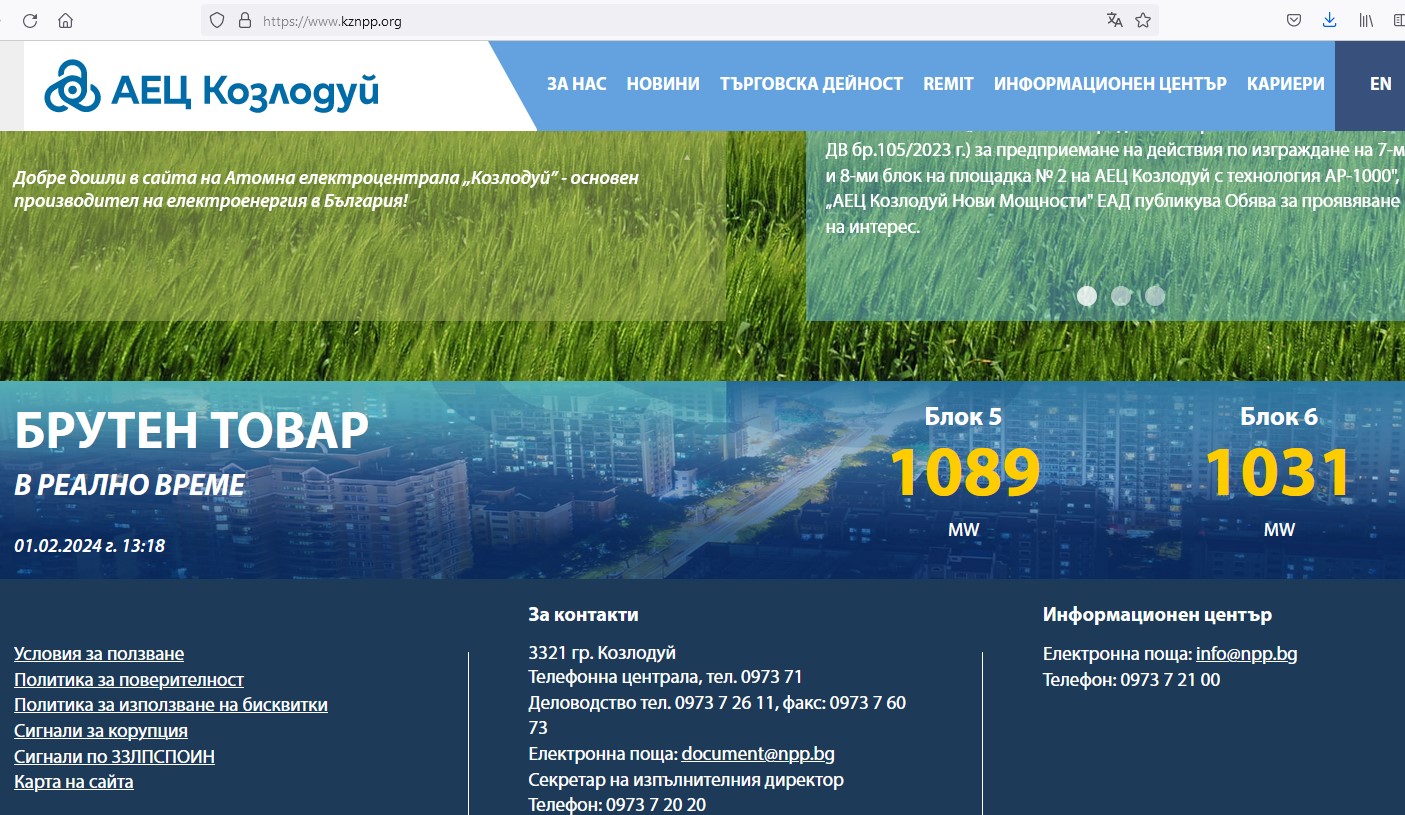Click the browser reload icon
The width and height of the screenshot is (1405, 815).
pyautogui.click(x=30, y=20)
